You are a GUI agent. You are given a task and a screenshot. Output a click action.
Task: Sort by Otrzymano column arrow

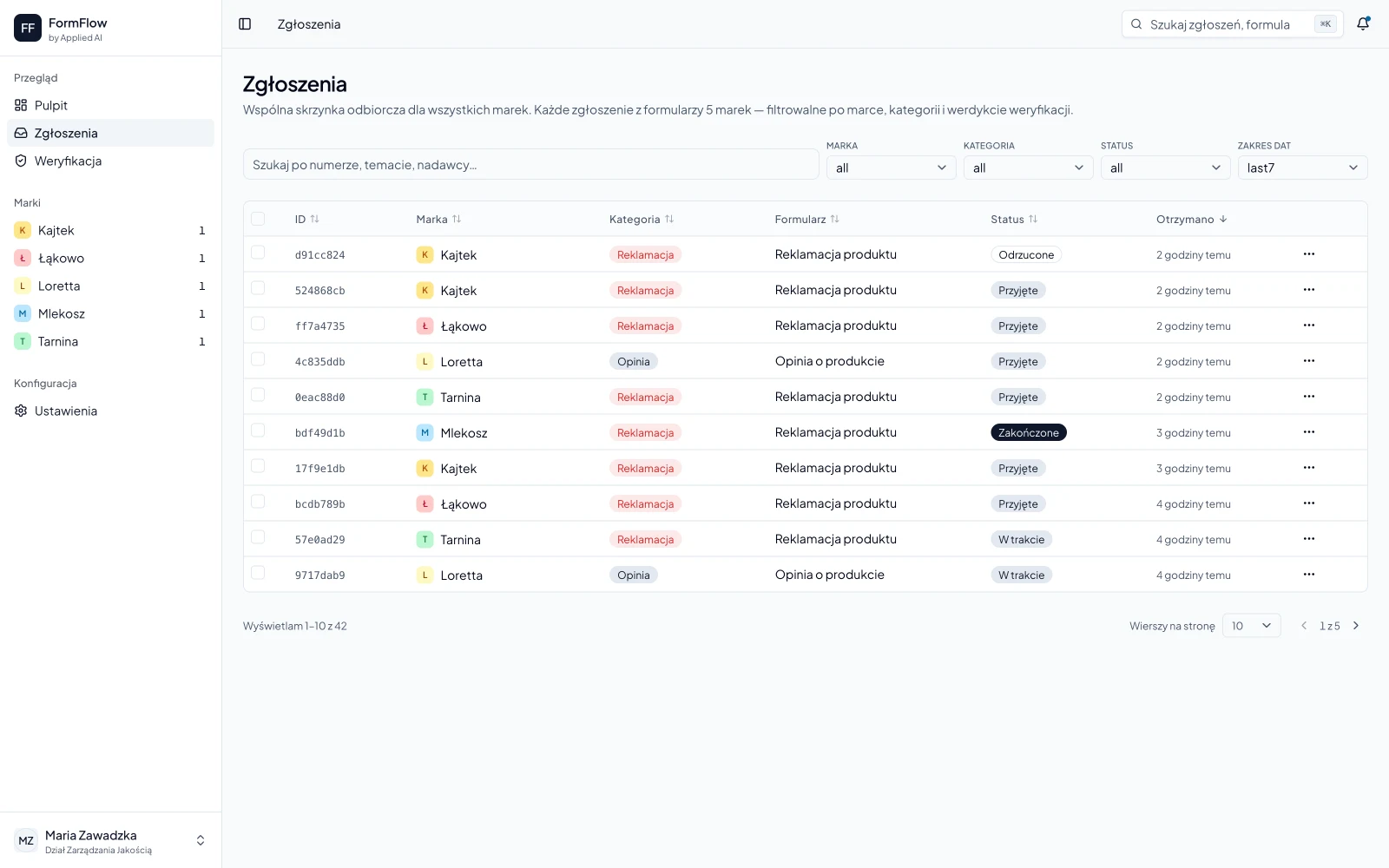(1223, 220)
